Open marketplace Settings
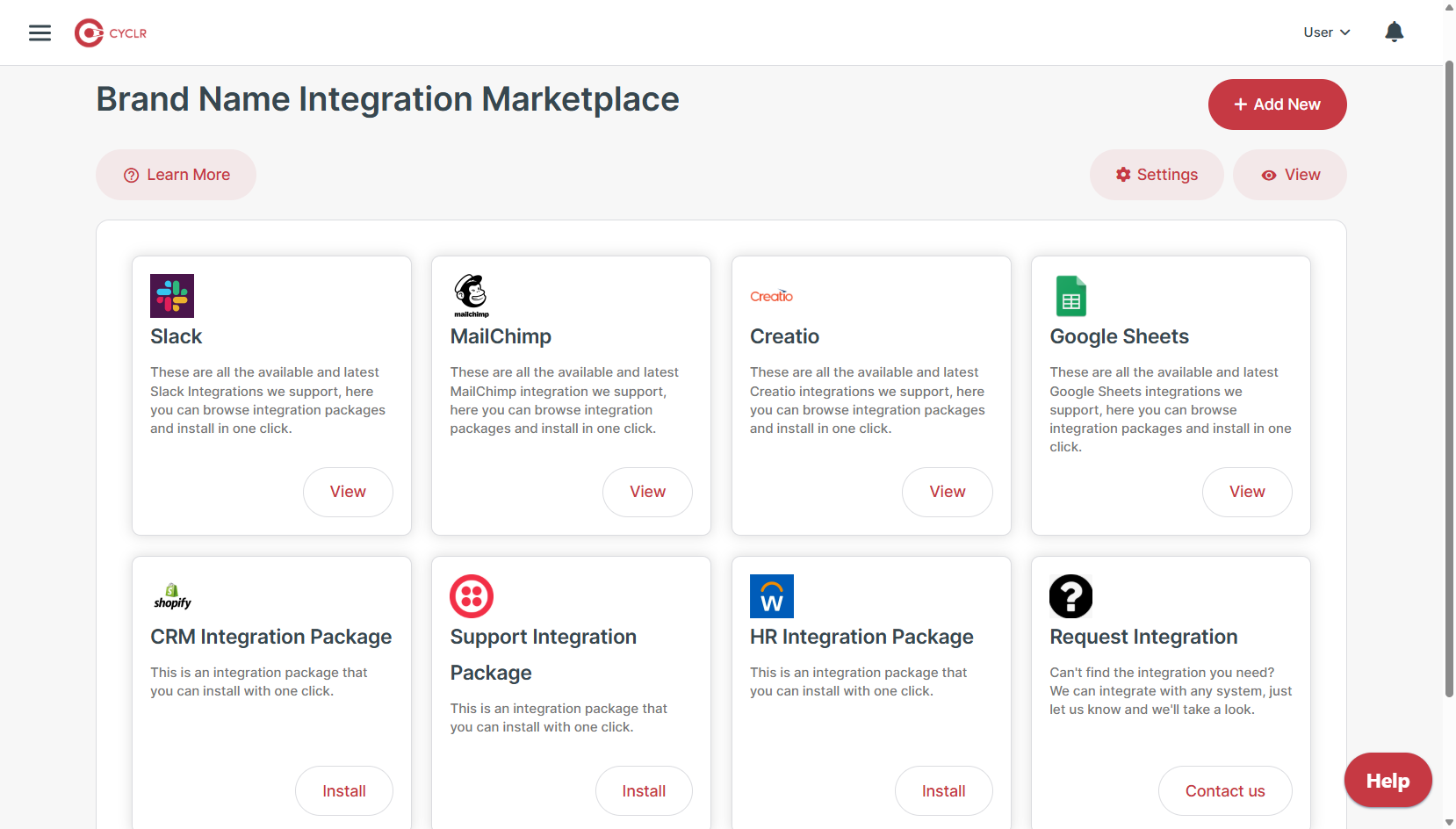Screen dimensions: 1456x829 1156,175
